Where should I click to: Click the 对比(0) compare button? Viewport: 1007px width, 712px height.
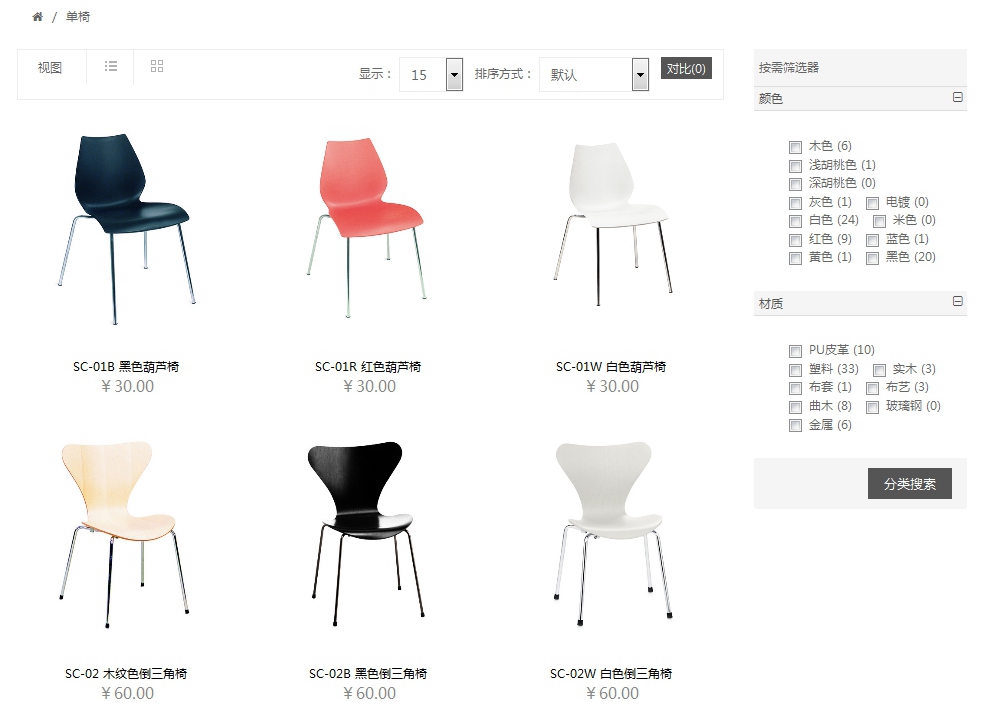(x=686, y=68)
